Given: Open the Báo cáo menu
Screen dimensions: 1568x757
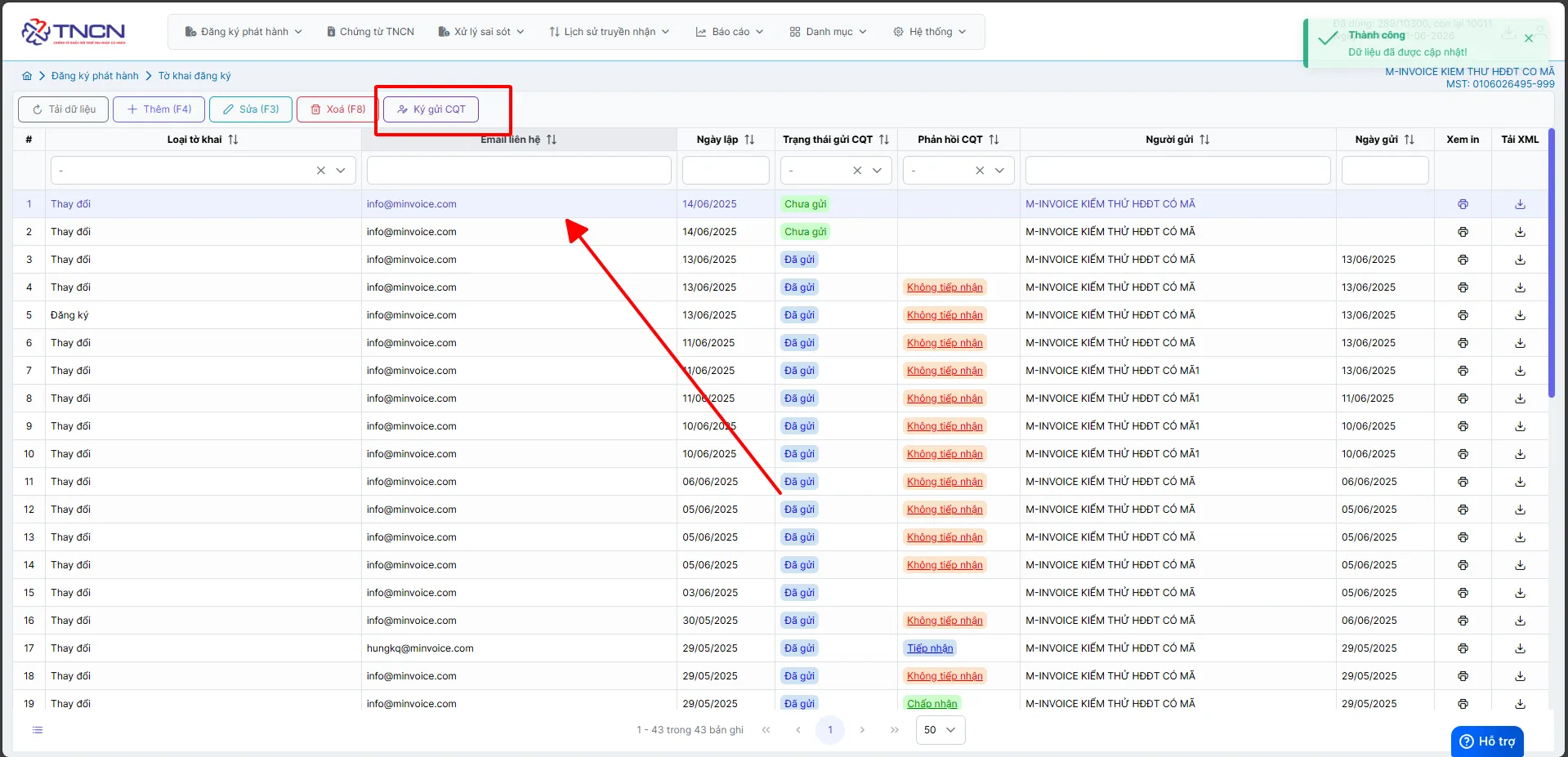Looking at the screenshot, I should click(x=730, y=32).
